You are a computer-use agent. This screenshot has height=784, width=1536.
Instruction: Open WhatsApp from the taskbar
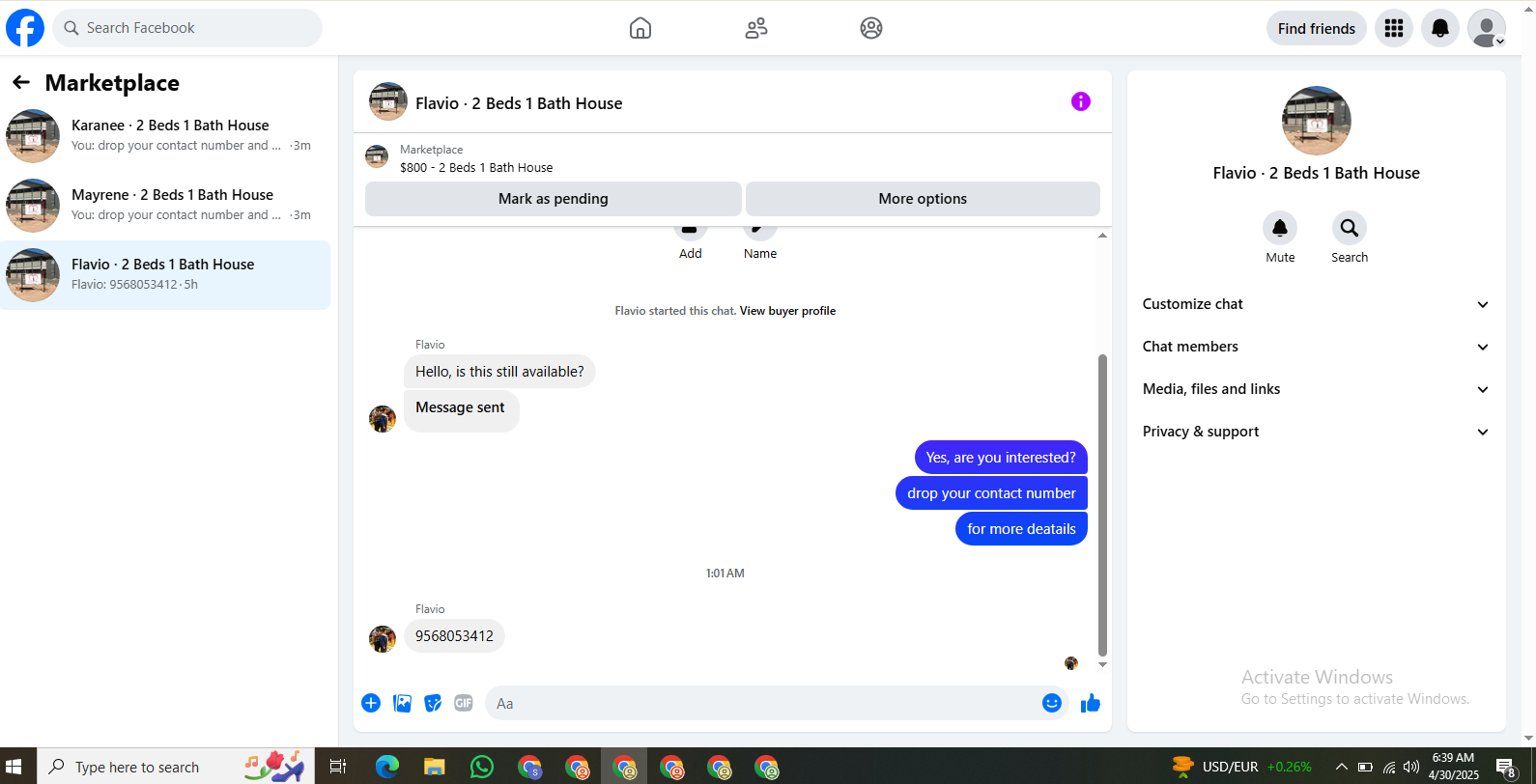pos(482,767)
